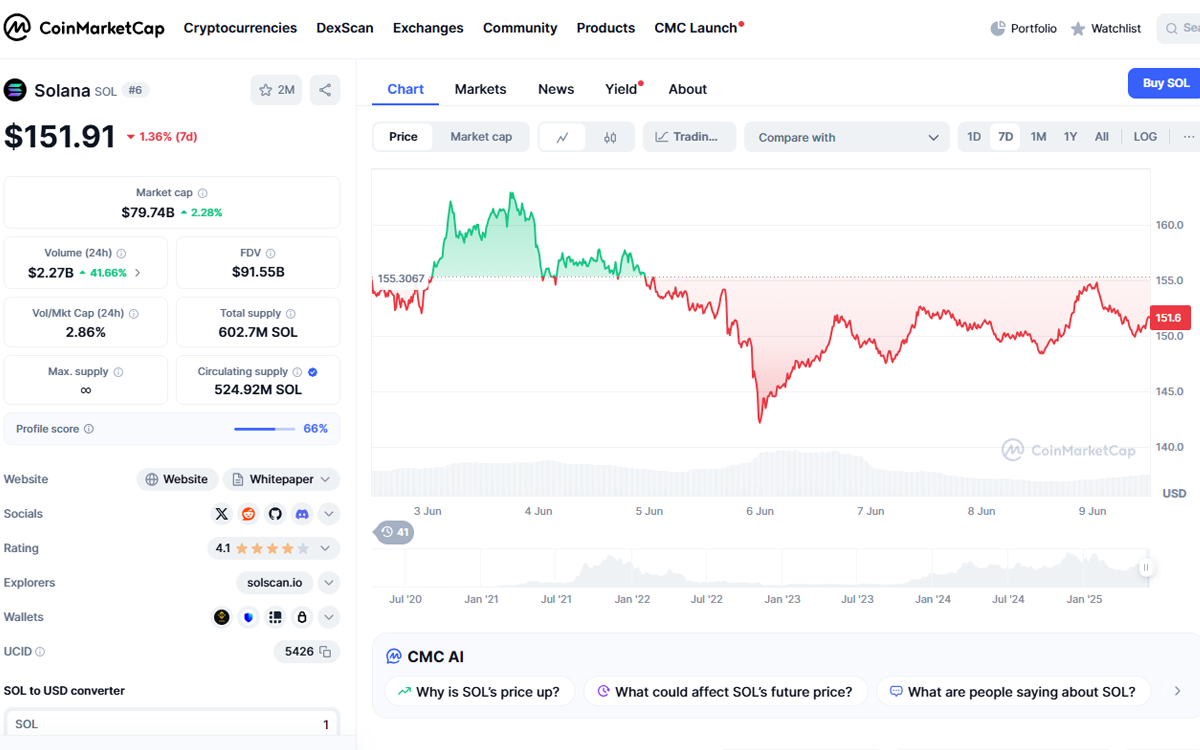Click the first wallet icon in Wallets row

coord(222,617)
